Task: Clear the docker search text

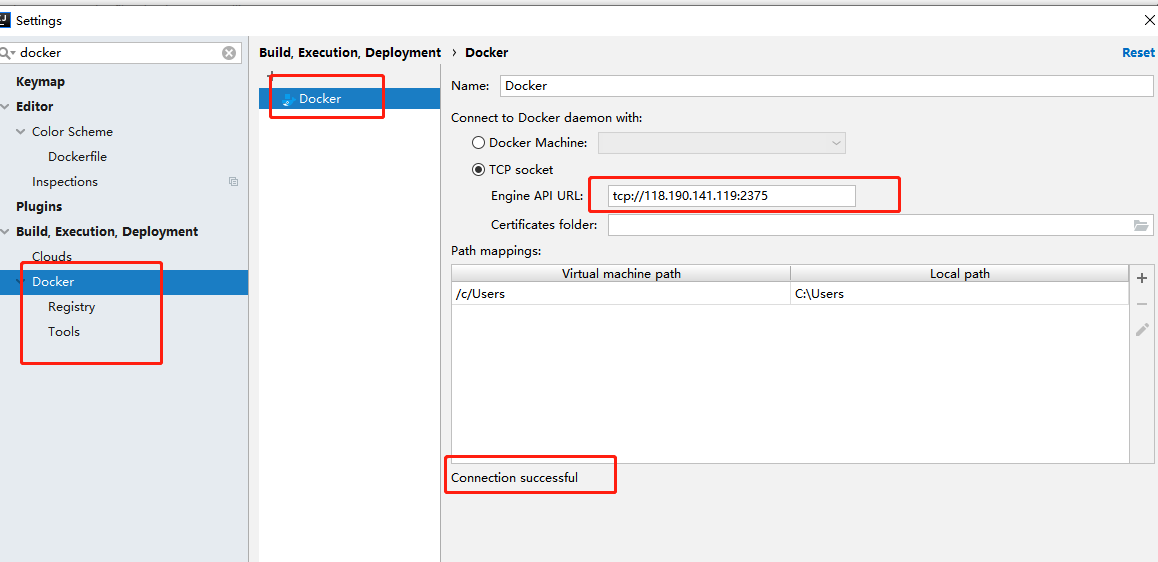Action: (229, 52)
